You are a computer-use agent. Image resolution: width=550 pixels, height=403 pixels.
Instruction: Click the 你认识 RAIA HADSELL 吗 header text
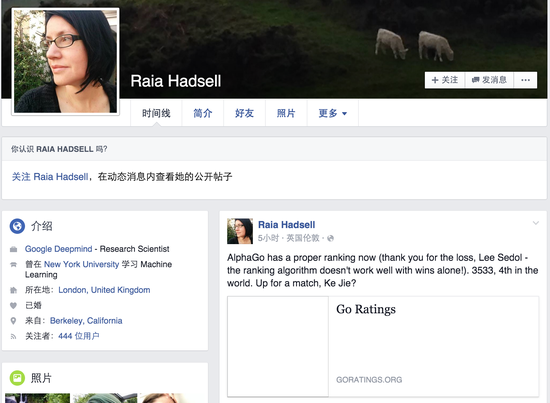pyautogui.click(x=59, y=149)
